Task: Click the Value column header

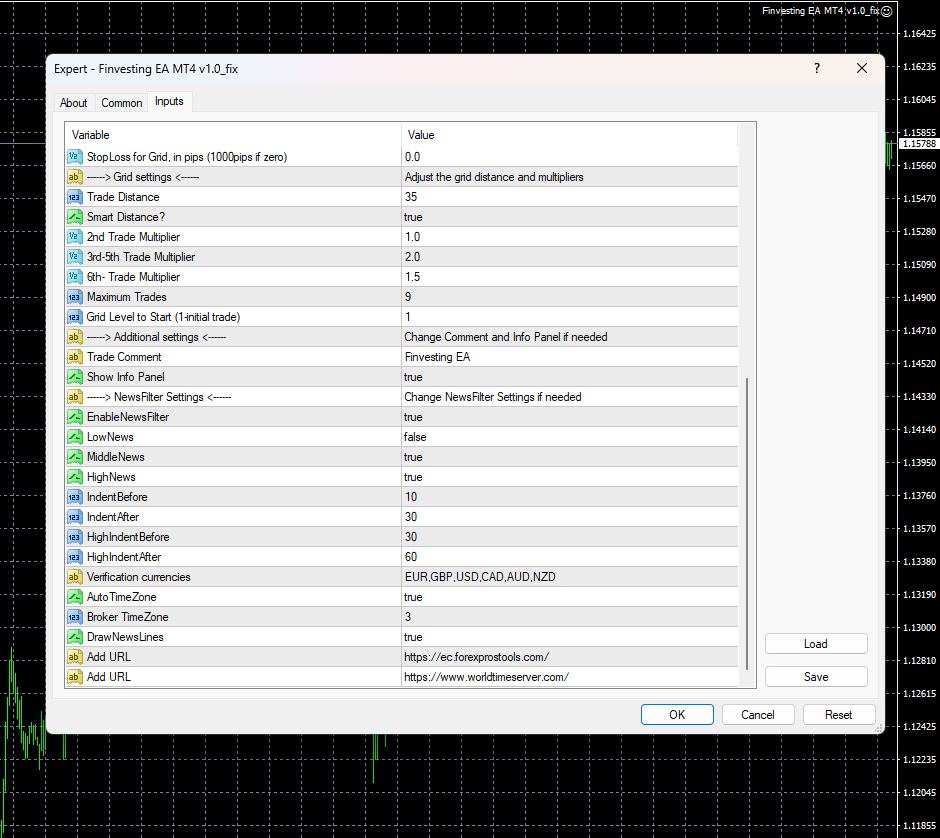Action: [x=570, y=135]
